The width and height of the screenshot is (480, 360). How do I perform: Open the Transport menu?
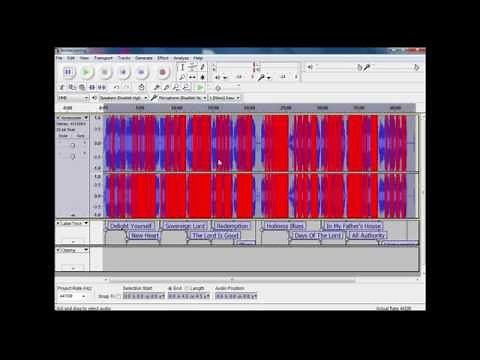(103, 58)
